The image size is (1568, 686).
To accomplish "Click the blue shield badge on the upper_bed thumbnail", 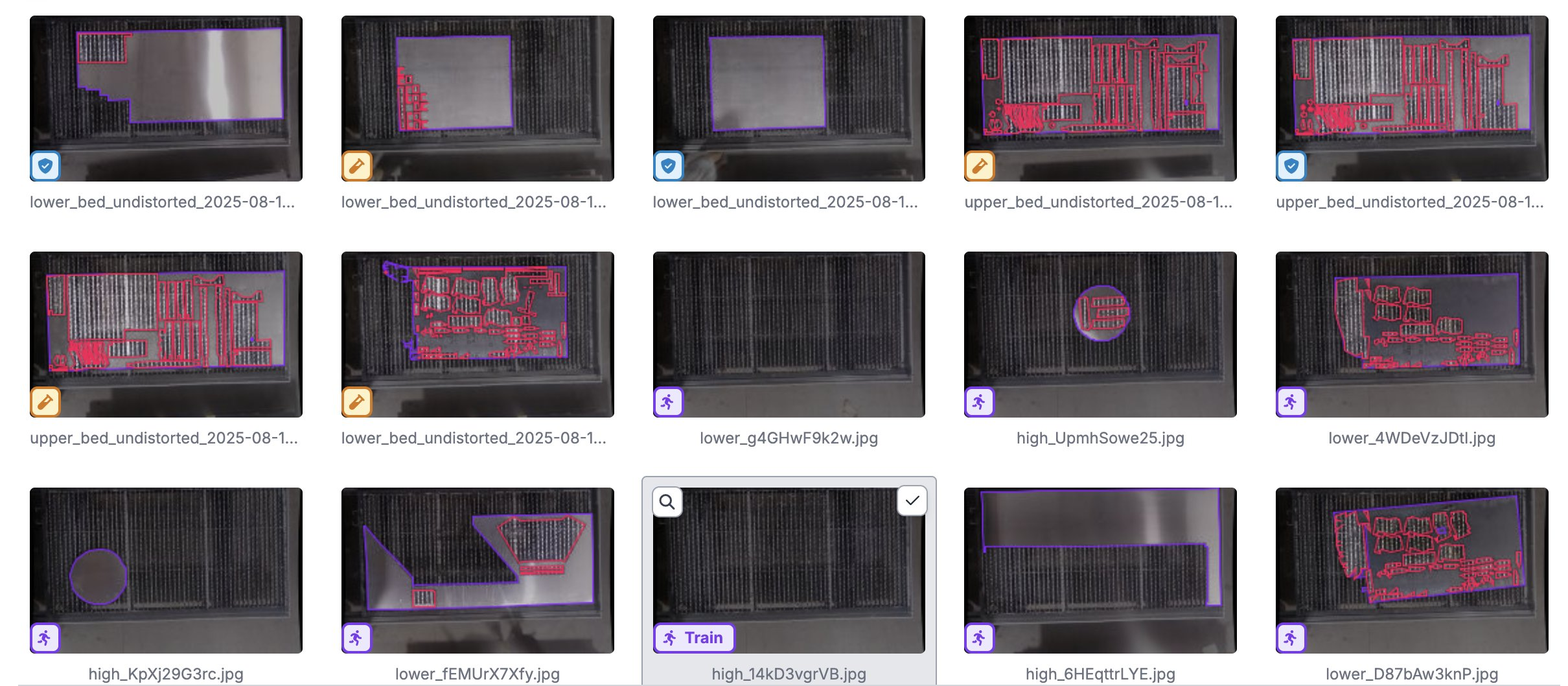I will click(x=1291, y=166).
